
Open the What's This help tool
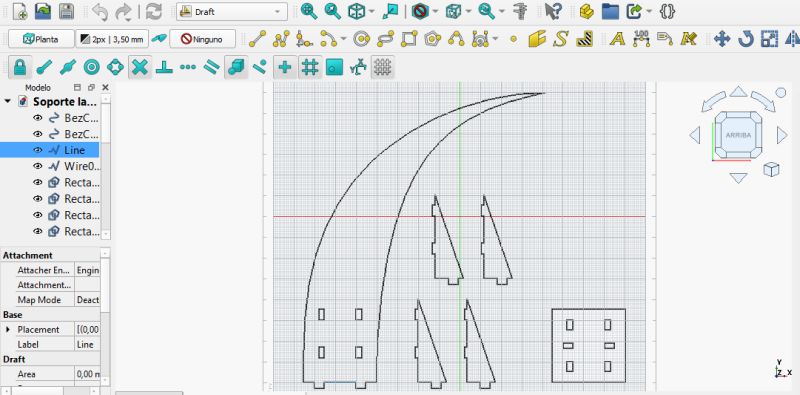coord(553,11)
